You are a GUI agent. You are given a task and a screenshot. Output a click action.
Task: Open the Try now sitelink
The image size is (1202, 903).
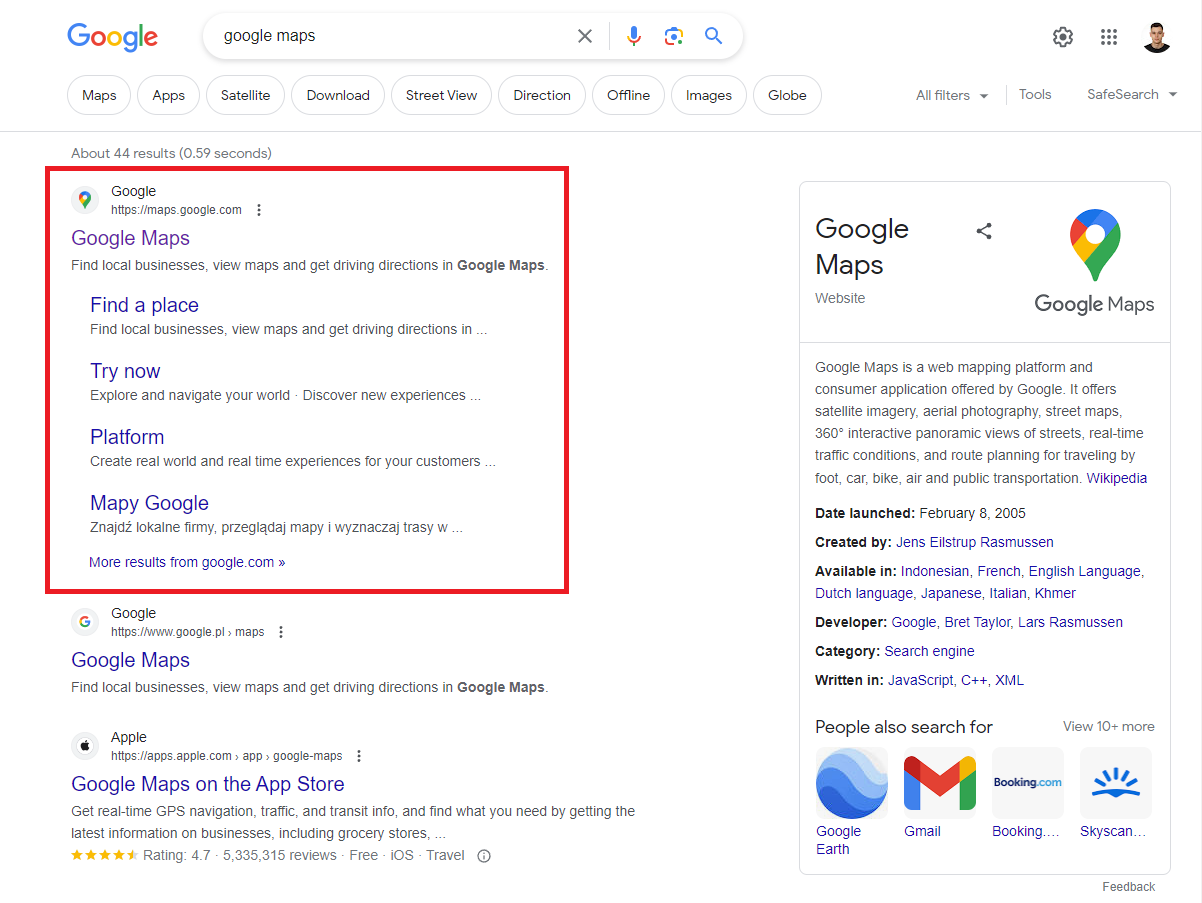coord(125,371)
